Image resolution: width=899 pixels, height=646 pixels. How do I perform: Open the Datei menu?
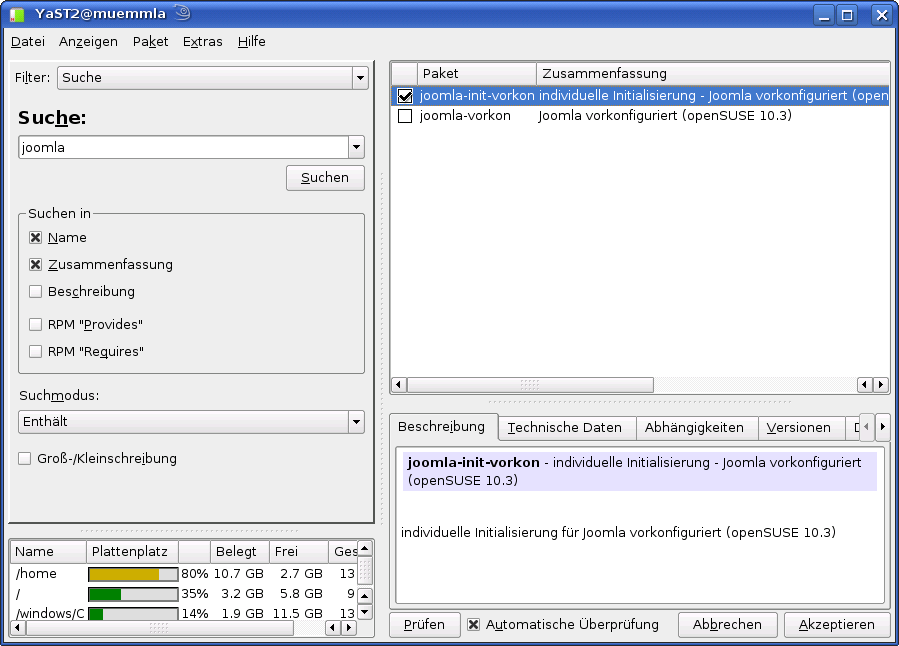[x=28, y=41]
